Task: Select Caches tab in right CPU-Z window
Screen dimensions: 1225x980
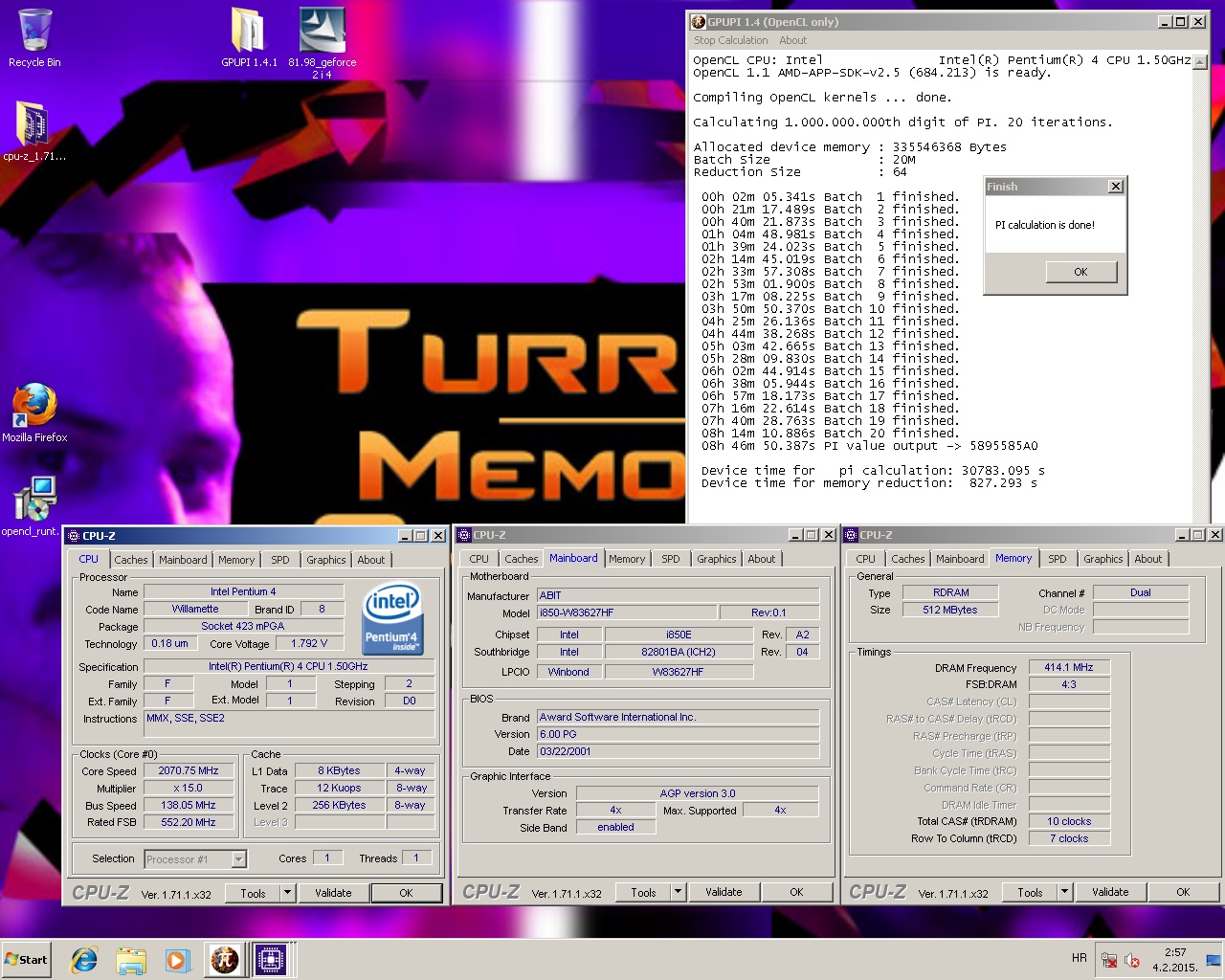Action: tap(908, 559)
